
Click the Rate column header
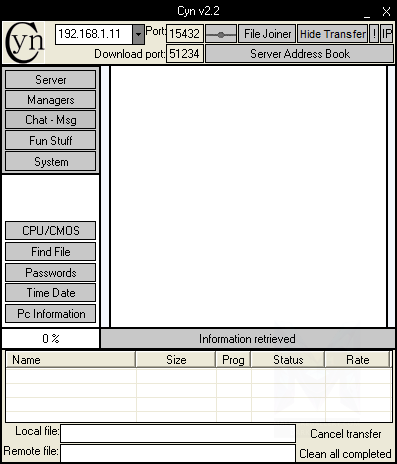[358, 360]
